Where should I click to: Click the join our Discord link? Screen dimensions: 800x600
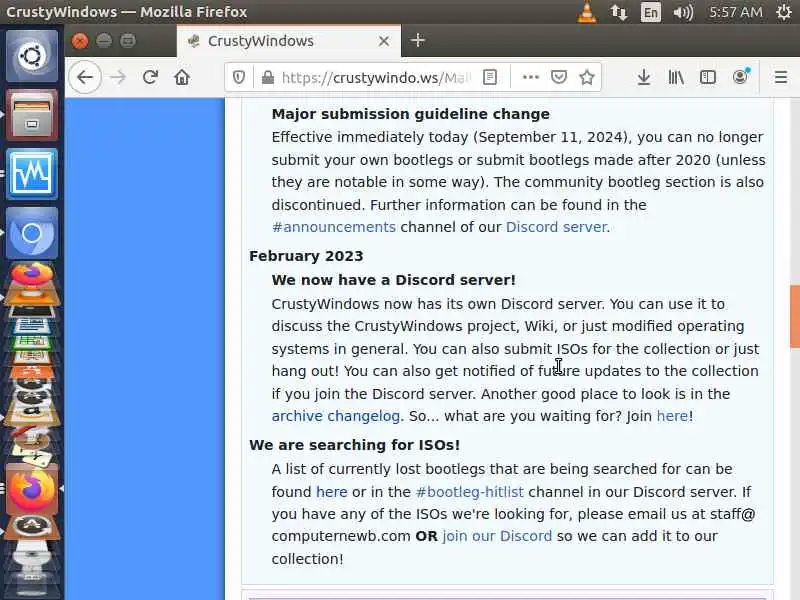pyautogui.click(x=497, y=536)
